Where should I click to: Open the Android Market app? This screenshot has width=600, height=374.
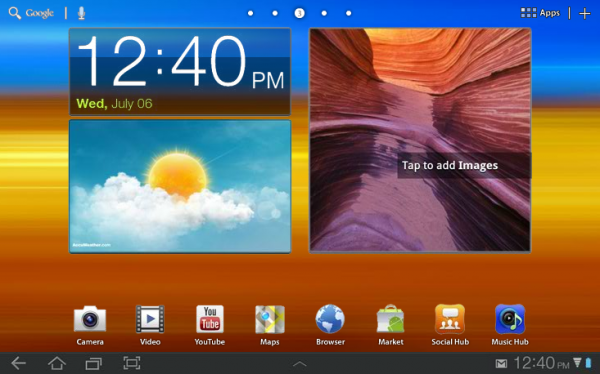click(x=391, y=325)
